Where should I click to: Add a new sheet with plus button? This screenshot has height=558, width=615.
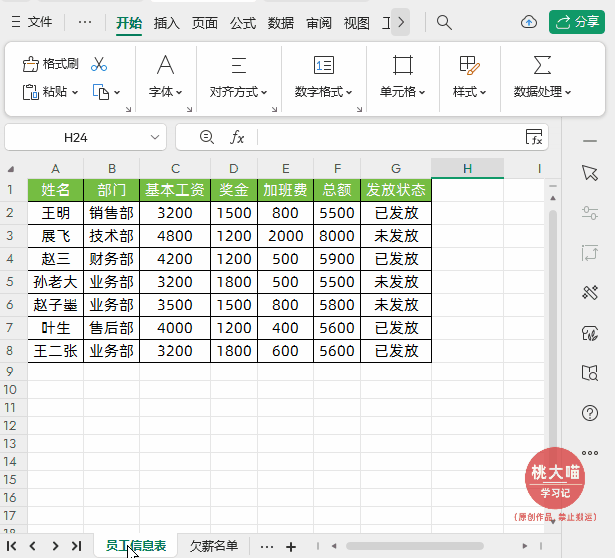pos(291,546)
